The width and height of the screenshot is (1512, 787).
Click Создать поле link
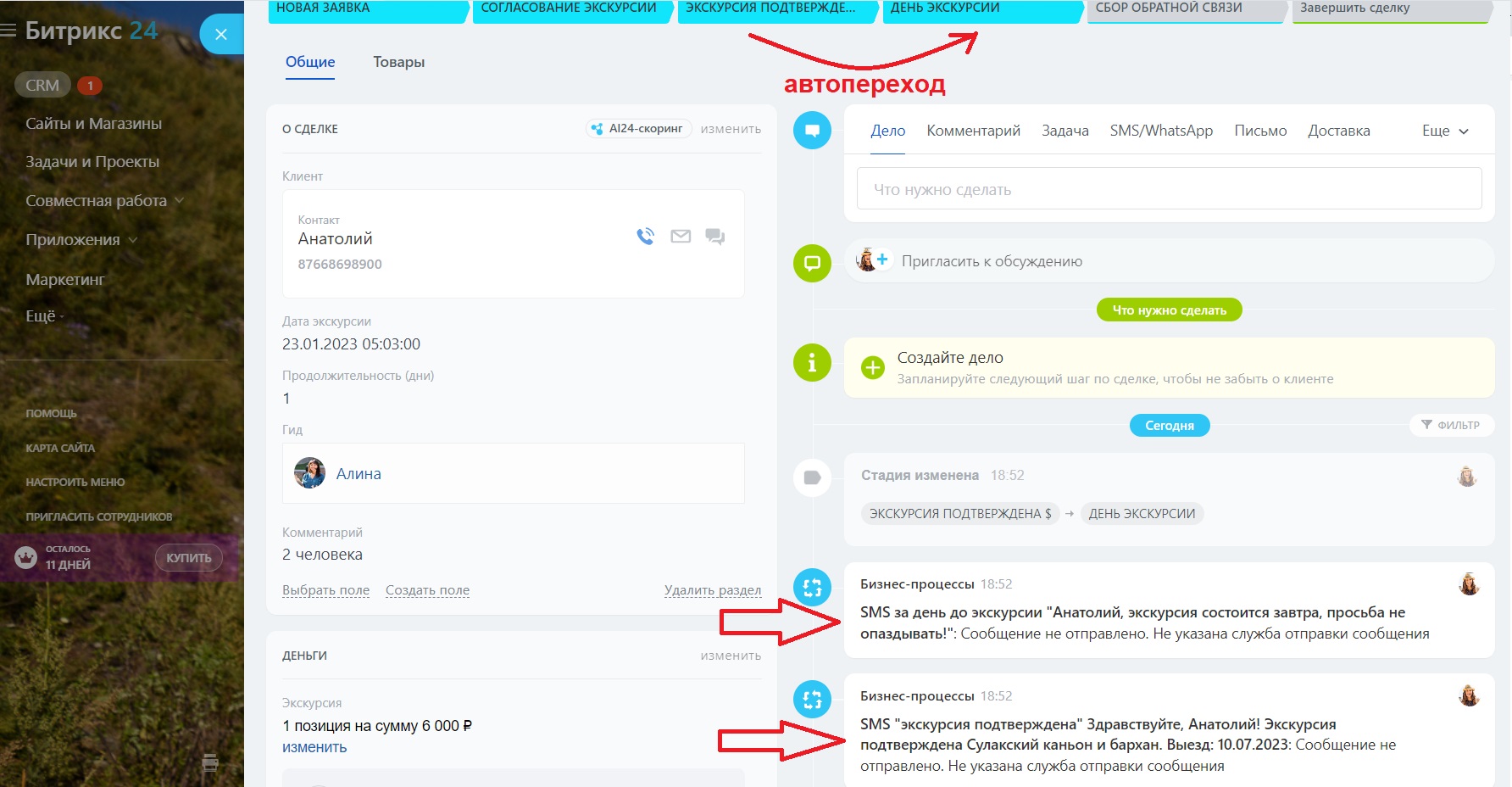tap(427, 590)
